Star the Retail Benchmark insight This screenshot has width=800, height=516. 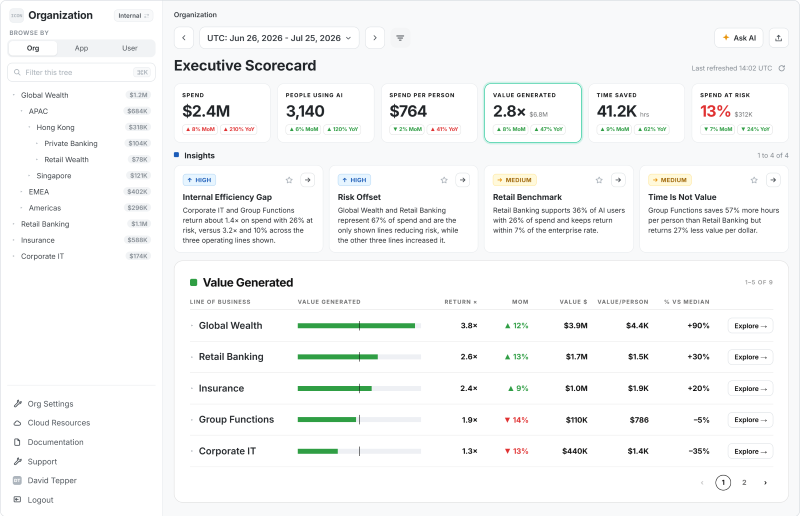(599, 180)
